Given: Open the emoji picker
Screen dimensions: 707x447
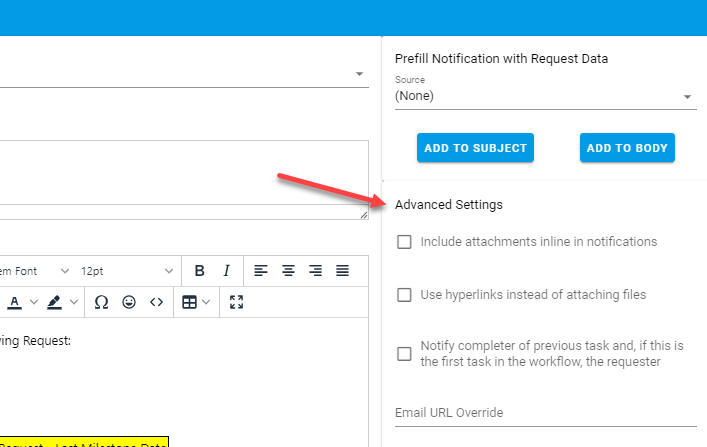Looking at the screenshot, I should coord(129,302).
